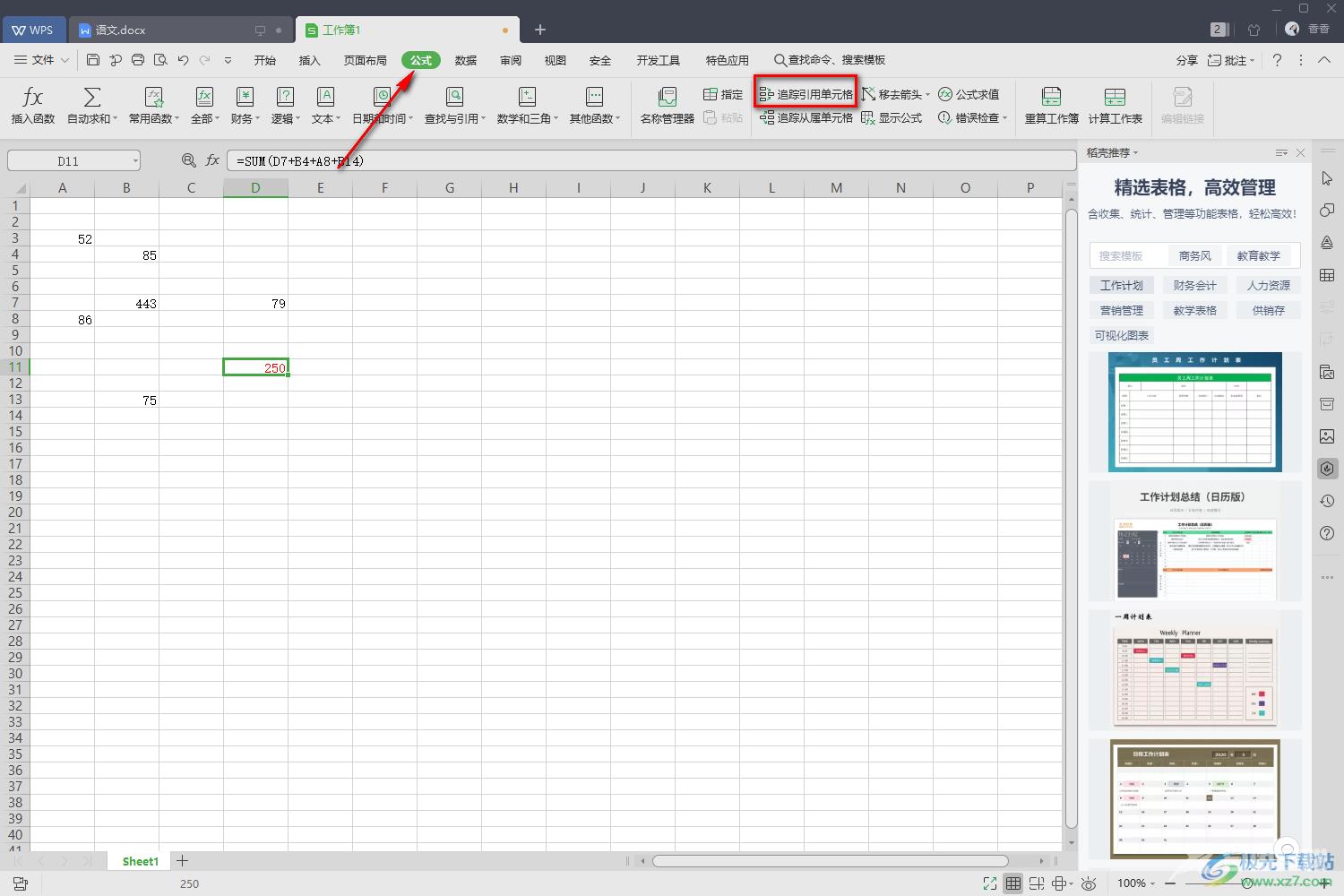This screenshot has width=1344, height=896.
Task: Toggle Show Formulas (显示公式)
Action: [x=892, y=117]
